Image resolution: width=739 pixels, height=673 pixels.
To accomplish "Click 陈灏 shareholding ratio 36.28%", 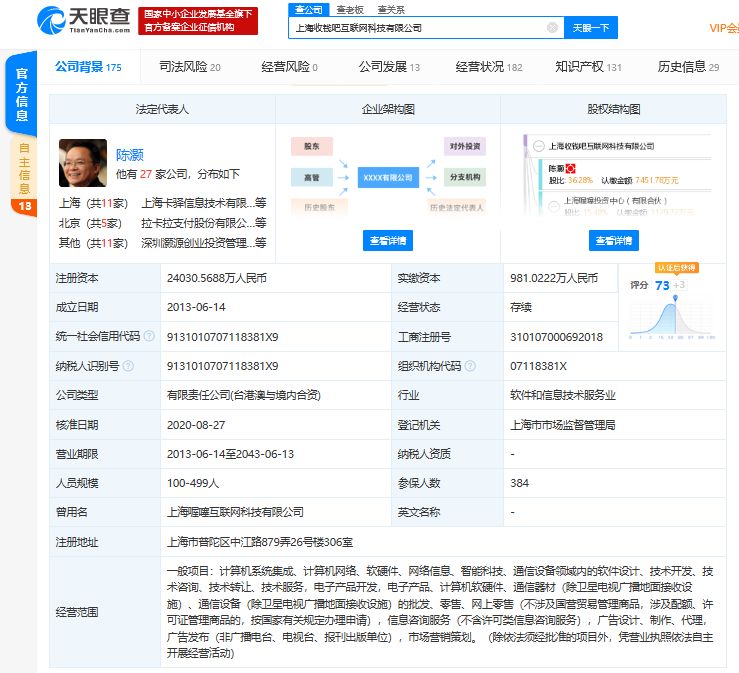I will point(580,181).
